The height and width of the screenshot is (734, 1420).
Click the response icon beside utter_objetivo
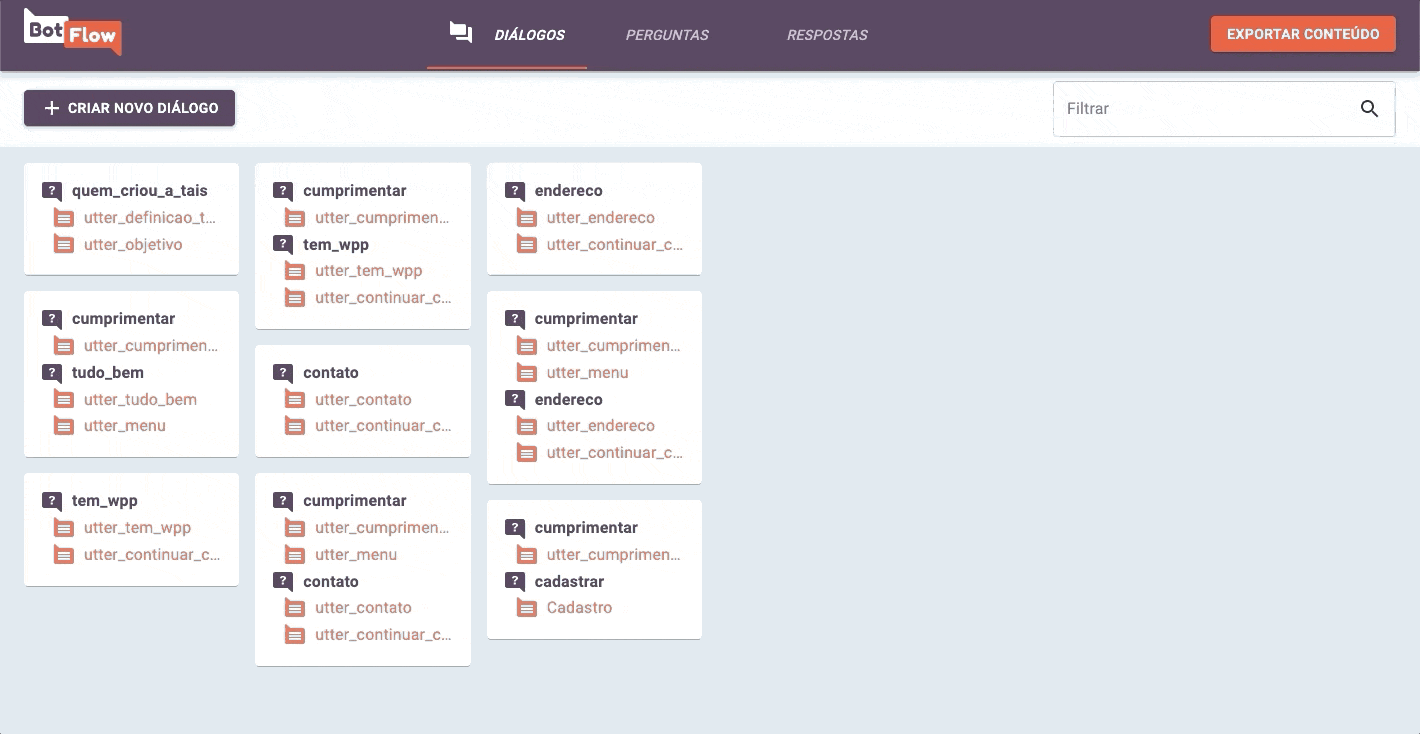64,245
